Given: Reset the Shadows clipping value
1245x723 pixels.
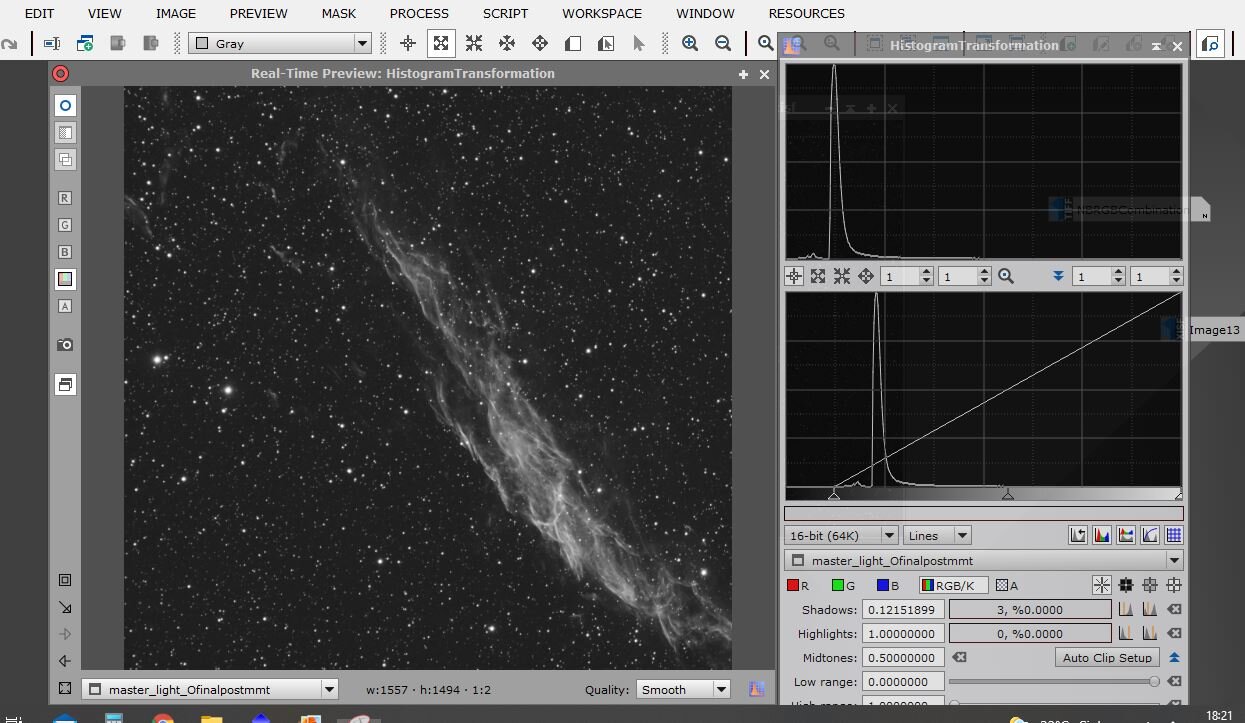Looking at the screenshot, I should (1175, 609).
